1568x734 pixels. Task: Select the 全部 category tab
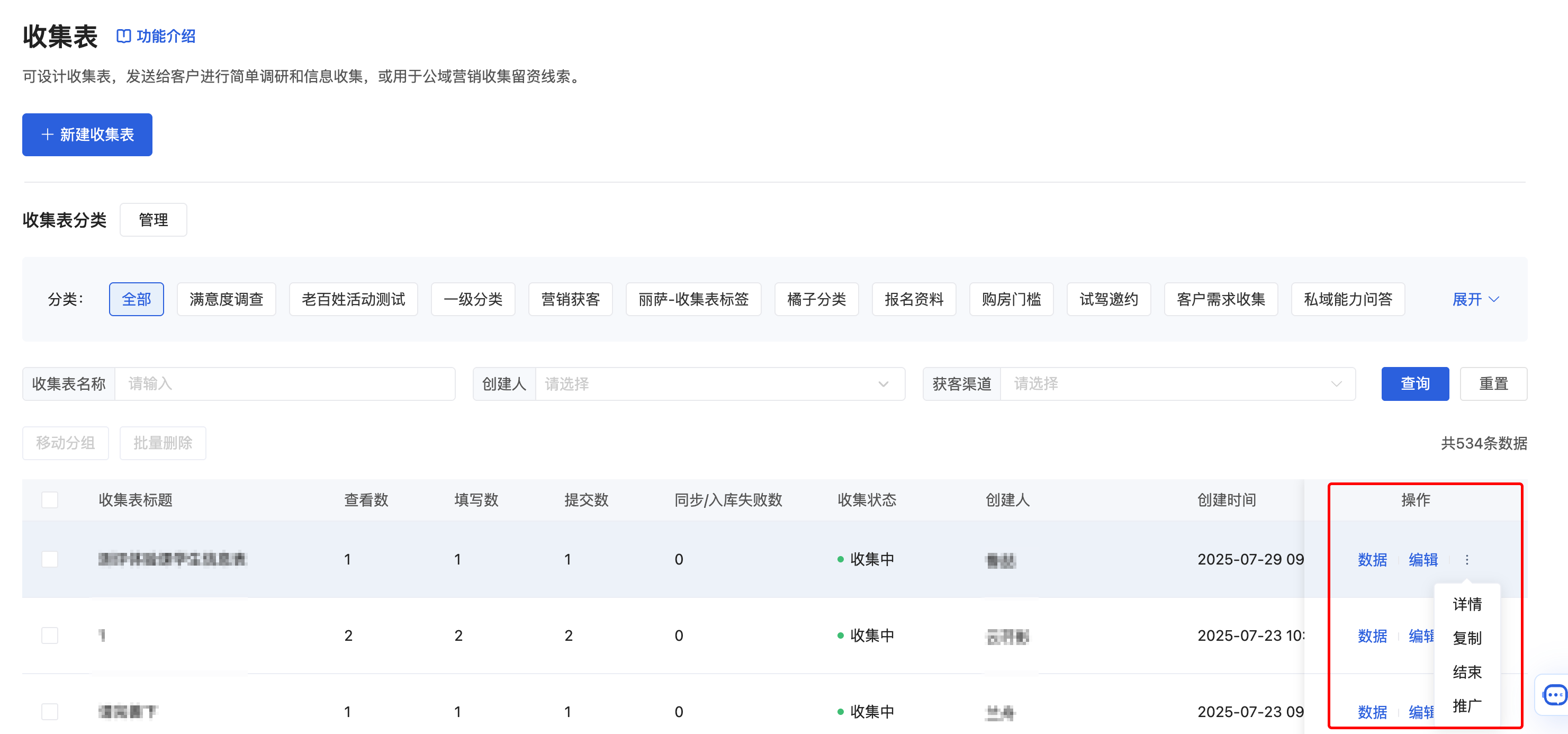[137, 299]
